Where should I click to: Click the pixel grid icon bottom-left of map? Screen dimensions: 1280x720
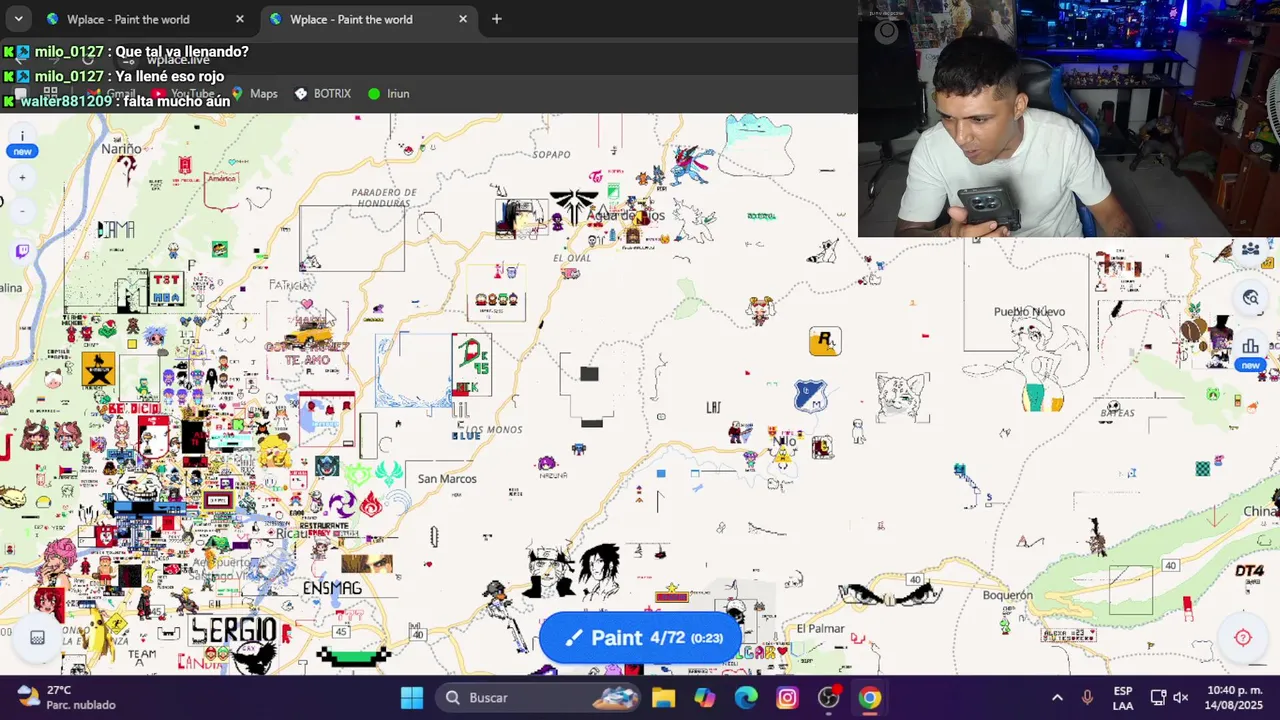[x=37, y=638]
